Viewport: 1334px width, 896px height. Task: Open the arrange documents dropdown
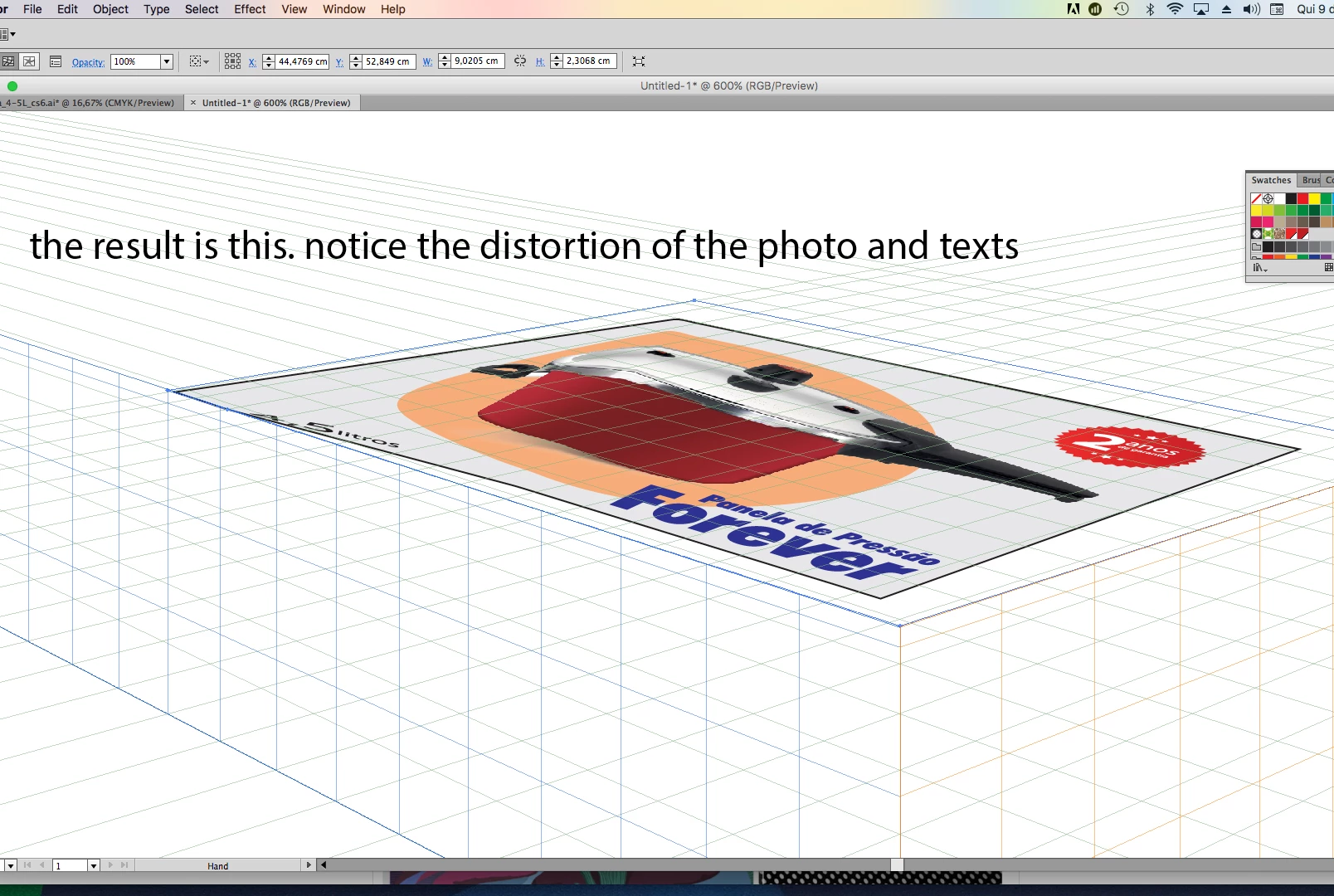pos(8,34)
